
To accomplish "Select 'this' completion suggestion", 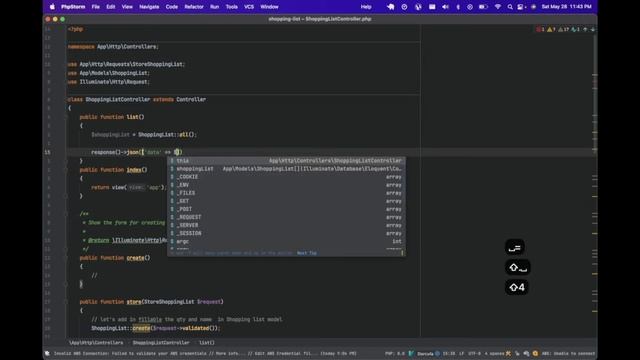I will point(286,161).
